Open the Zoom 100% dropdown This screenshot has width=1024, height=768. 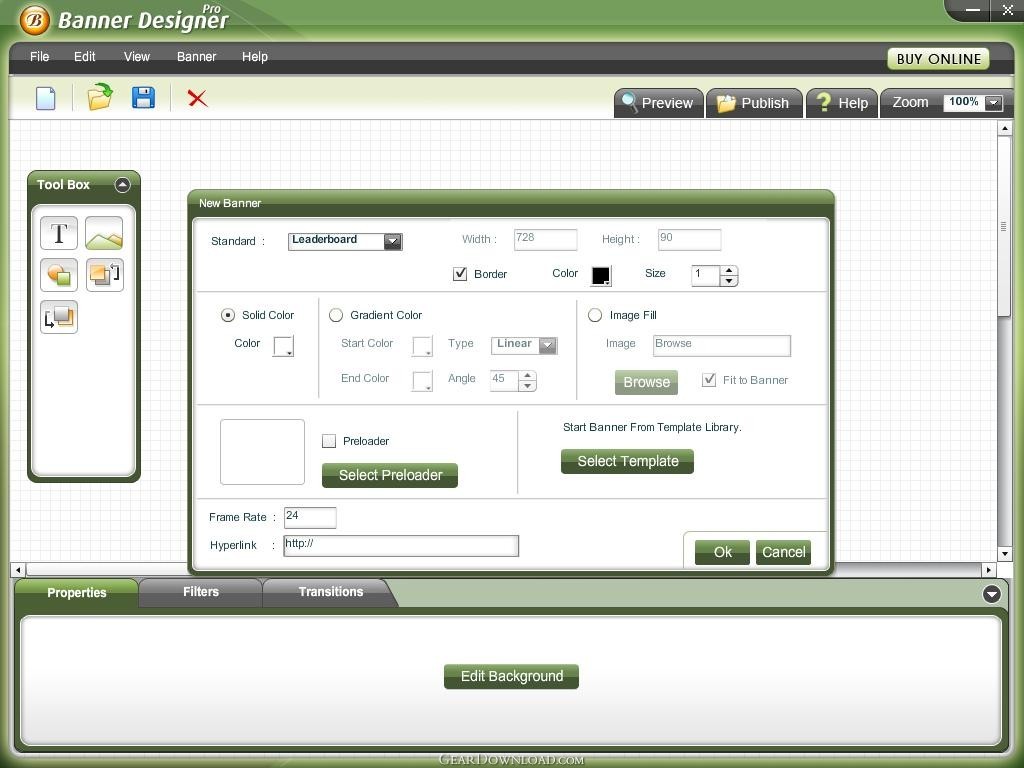(993, 103)
